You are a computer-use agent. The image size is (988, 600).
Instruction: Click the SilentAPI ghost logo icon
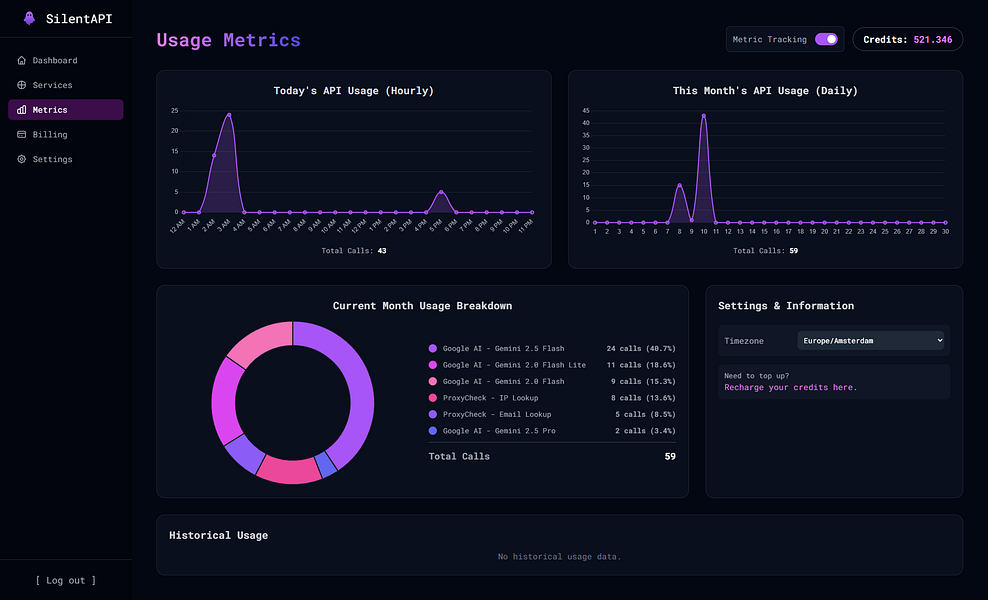pyautogui.click(x=29, y=18)
